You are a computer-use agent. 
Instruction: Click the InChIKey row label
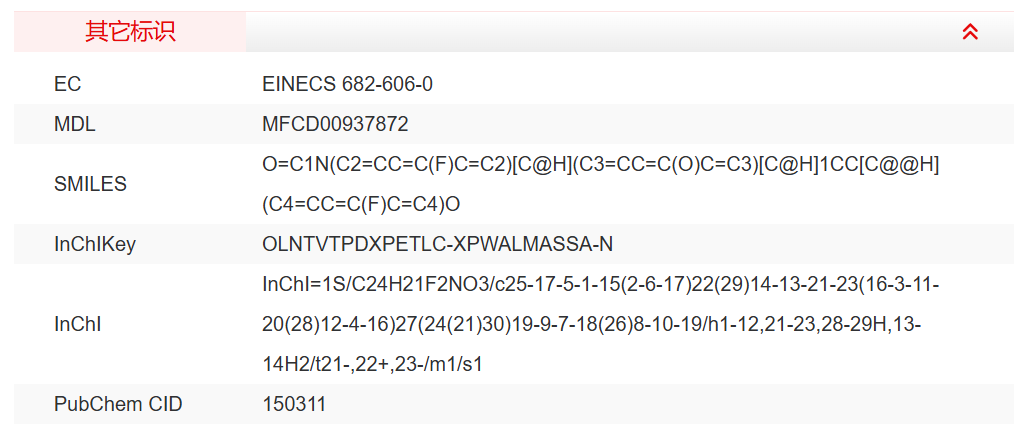[x=95, y=245]
